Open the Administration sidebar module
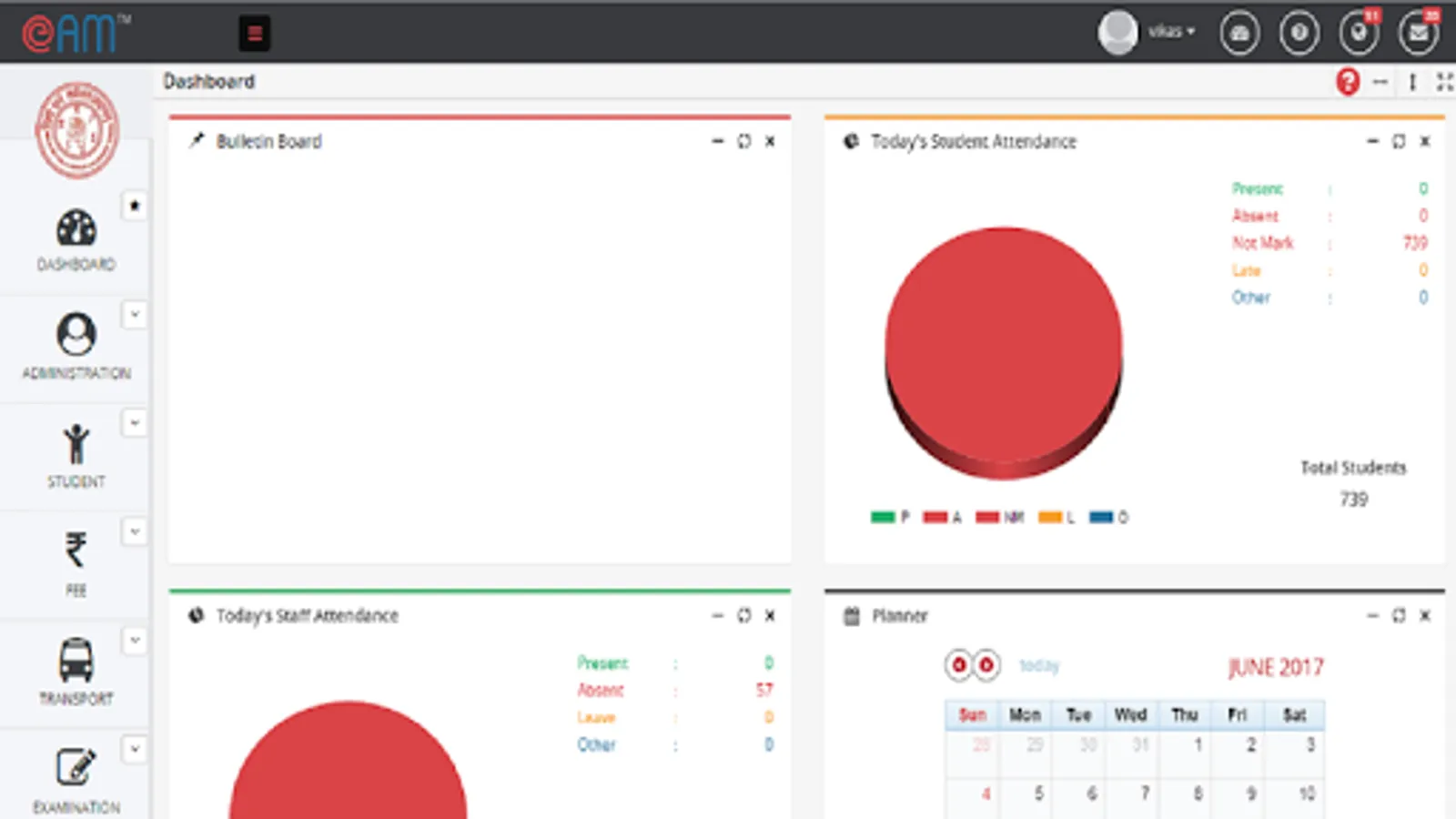 76,347
